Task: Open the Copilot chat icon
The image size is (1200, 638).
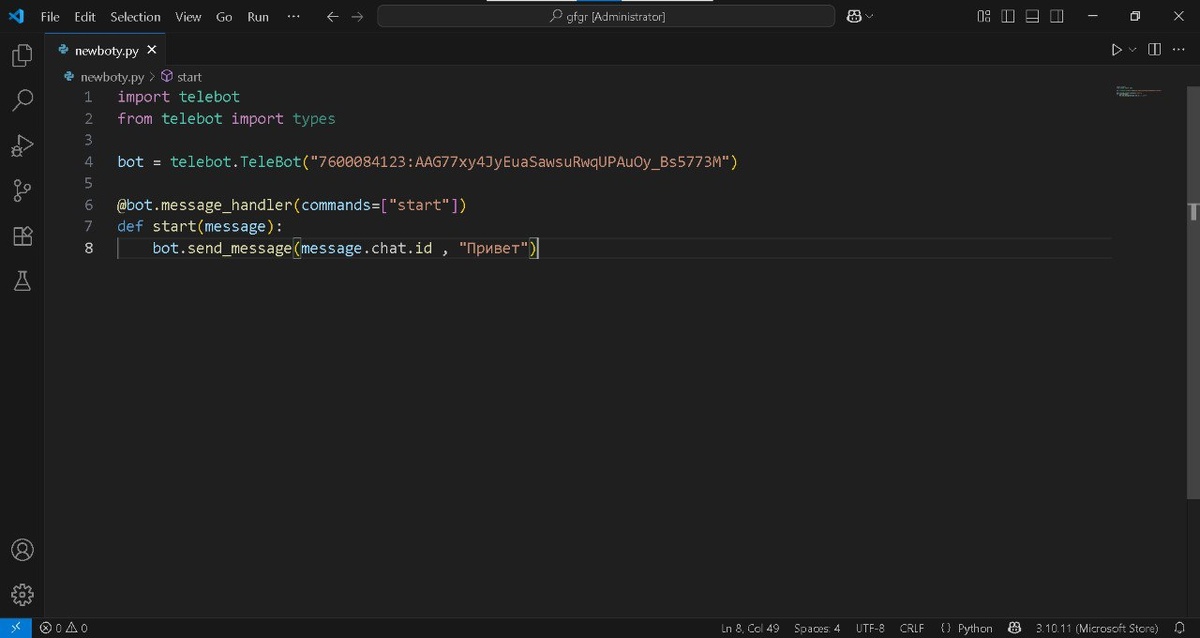Action: tap(854, 16)
